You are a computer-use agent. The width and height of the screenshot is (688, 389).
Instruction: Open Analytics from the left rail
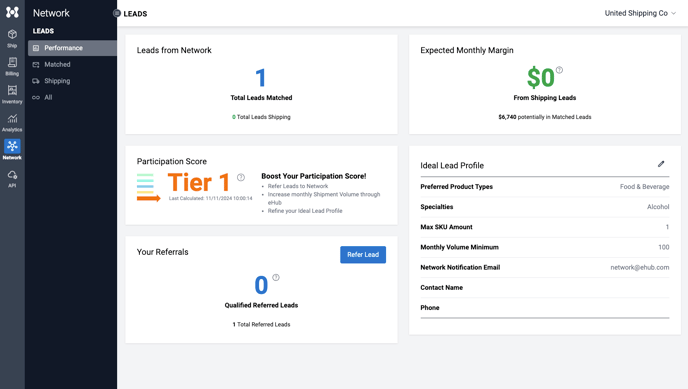[x=12, y=123]
